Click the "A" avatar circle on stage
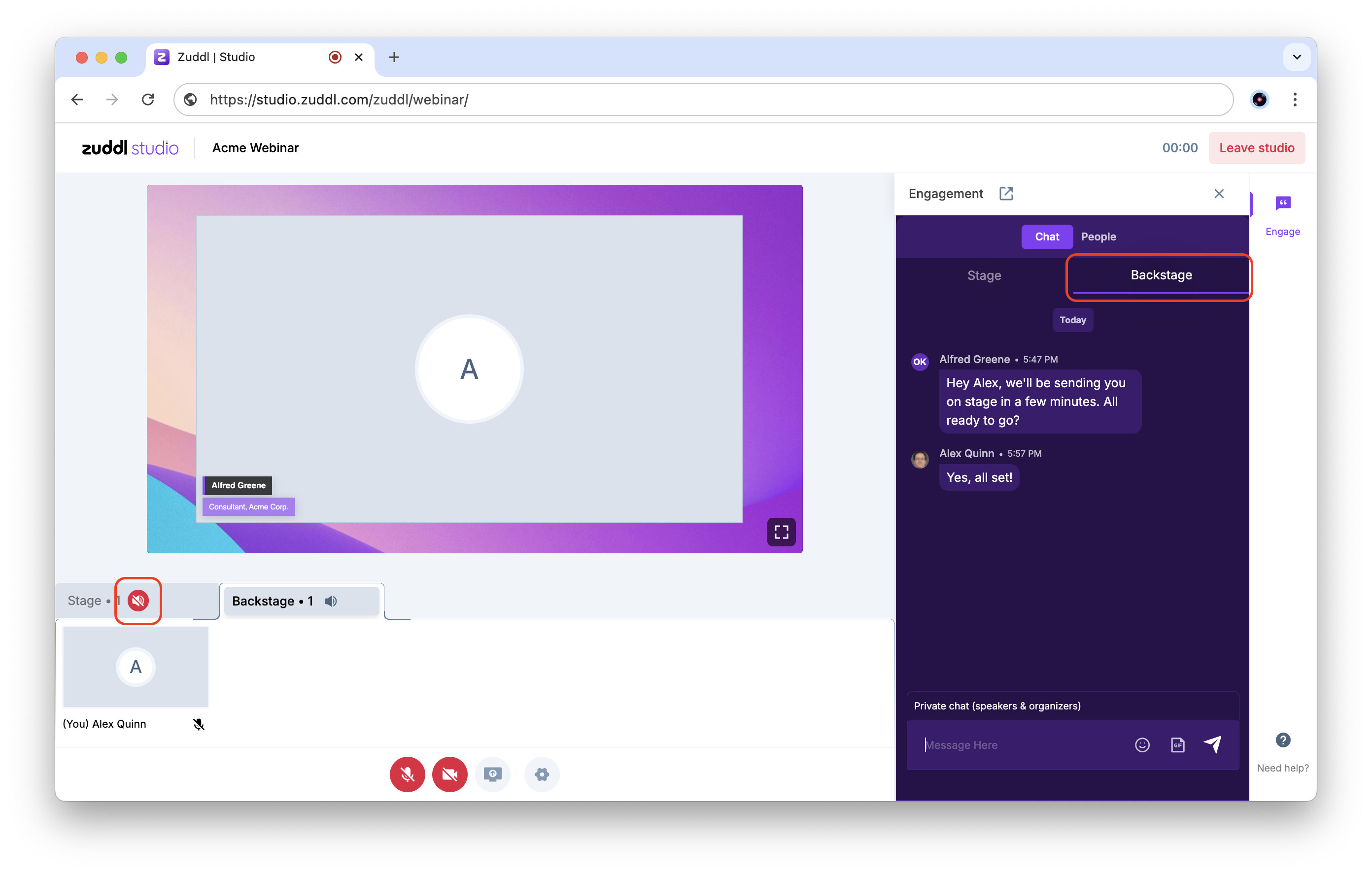 [x=469, y=369]
